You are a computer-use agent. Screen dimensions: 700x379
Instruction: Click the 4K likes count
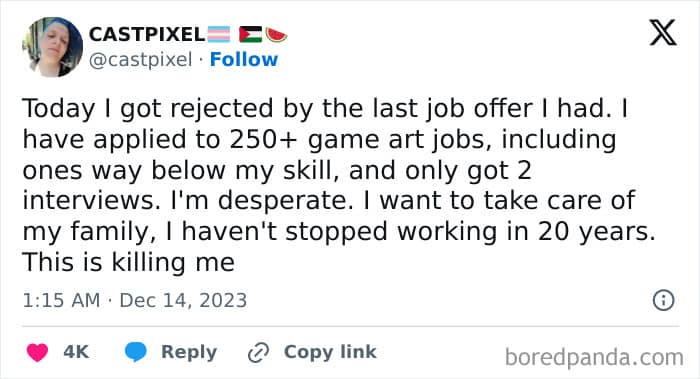point(76,352)
